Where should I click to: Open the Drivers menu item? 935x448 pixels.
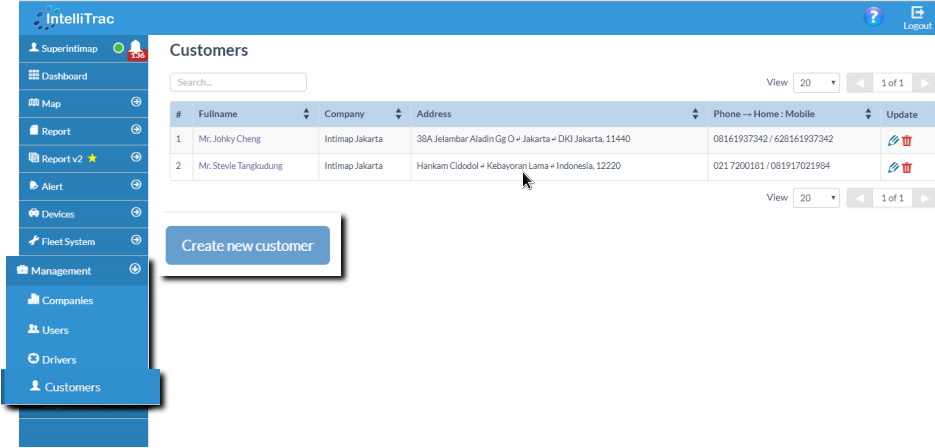coord(59,359)
